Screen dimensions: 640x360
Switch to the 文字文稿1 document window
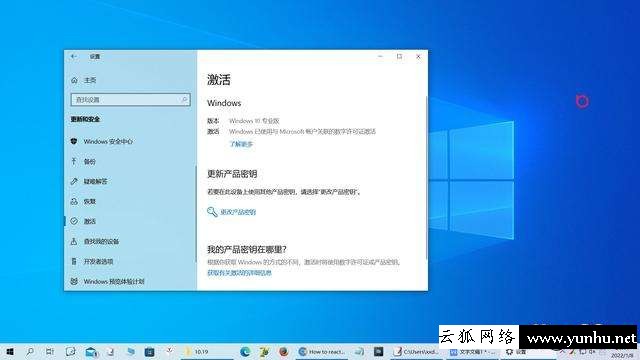pyautogui.click(x=473, y=352)
